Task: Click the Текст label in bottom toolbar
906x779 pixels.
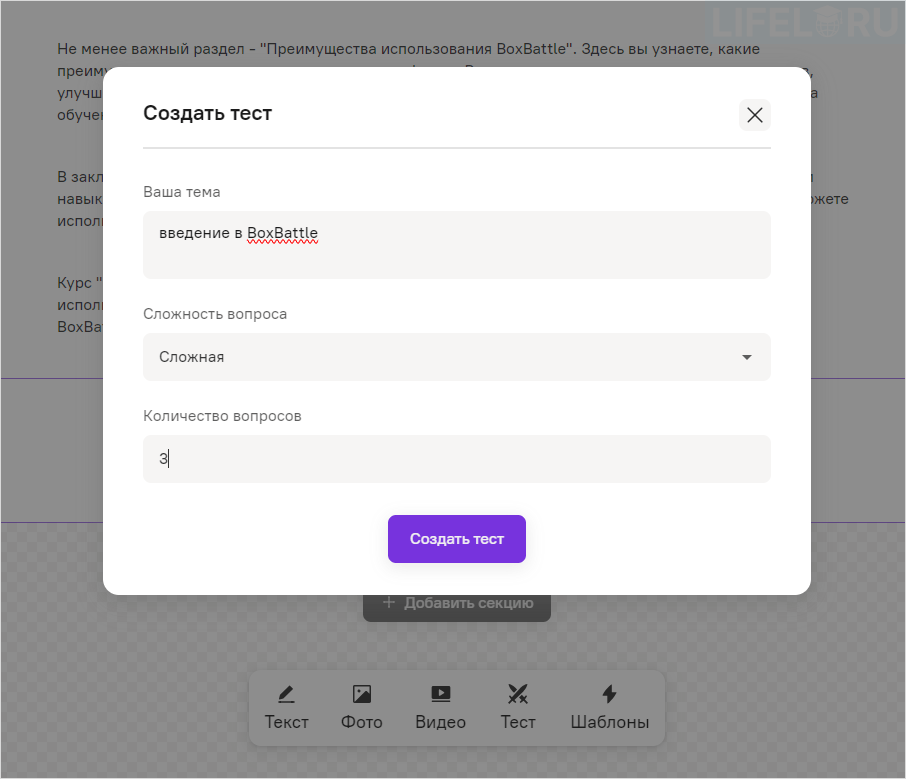Action: pyautogui.click(x=287, y=722)
